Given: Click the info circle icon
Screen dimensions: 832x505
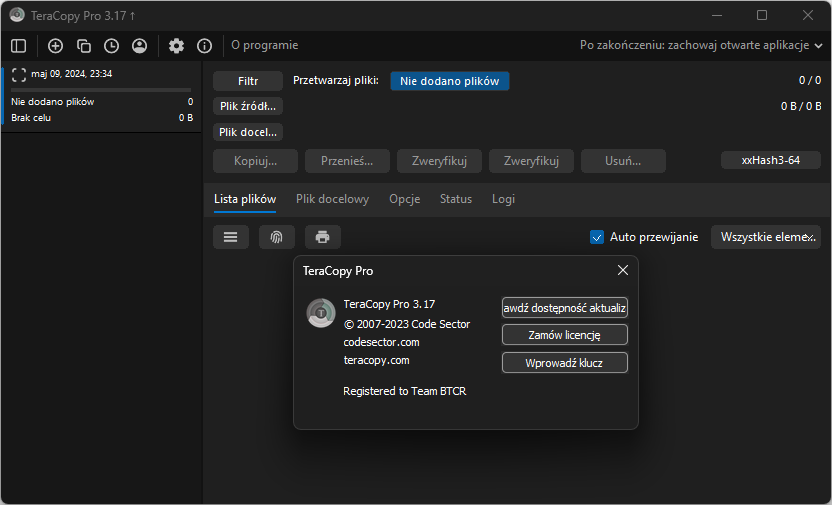Looking at the screenshot, I should coord(204,46).
